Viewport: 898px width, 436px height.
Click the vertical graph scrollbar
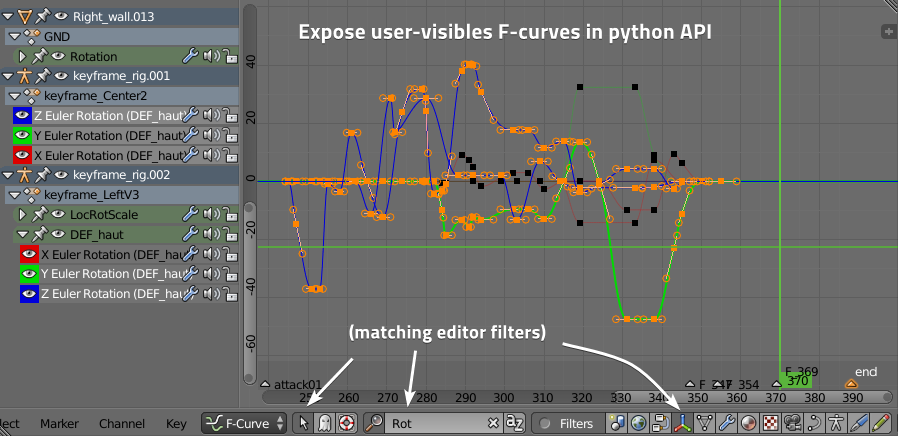[250, 293]
